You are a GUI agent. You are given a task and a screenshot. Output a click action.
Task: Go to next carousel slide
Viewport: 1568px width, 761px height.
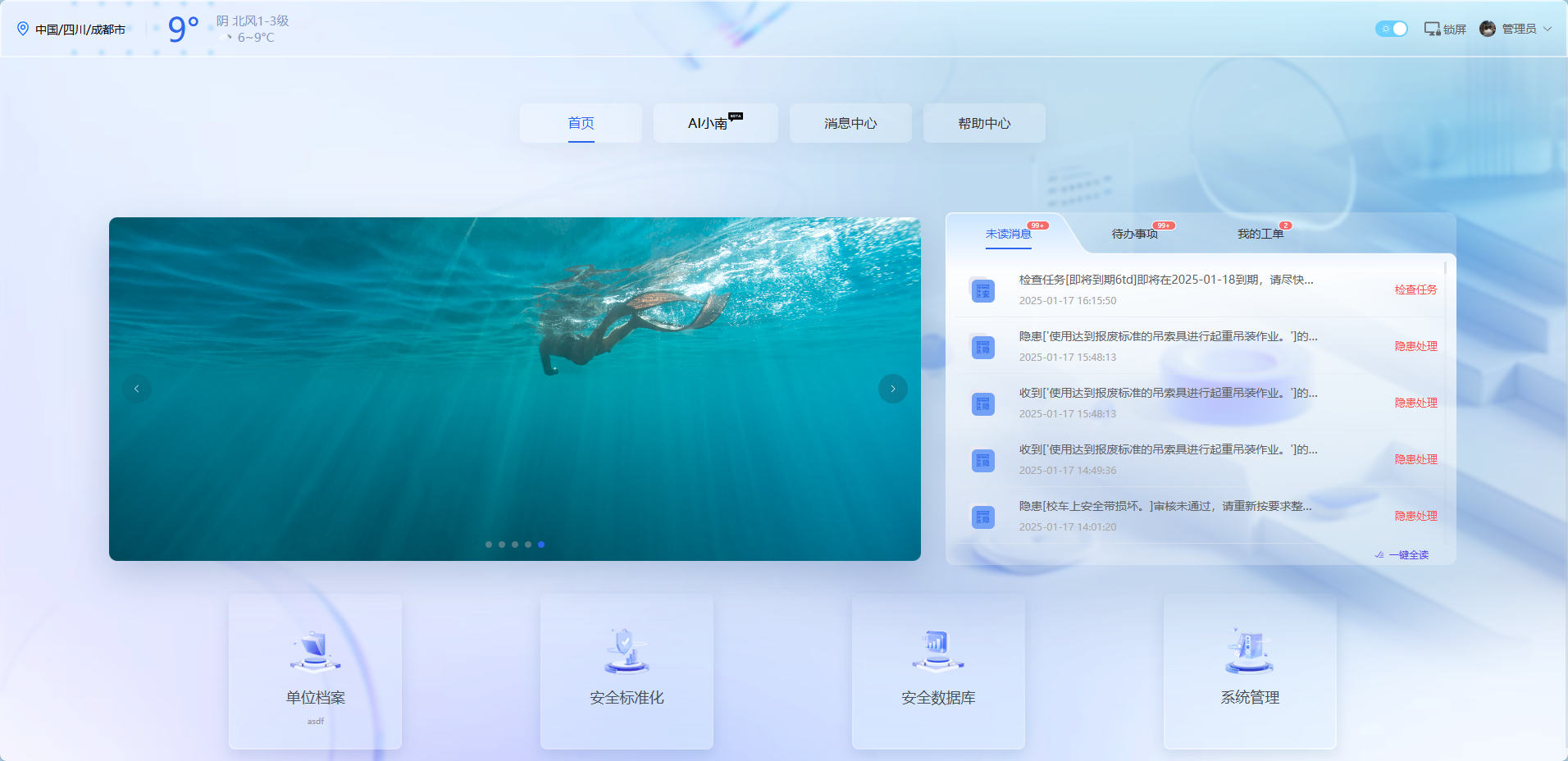click(892, 389)
